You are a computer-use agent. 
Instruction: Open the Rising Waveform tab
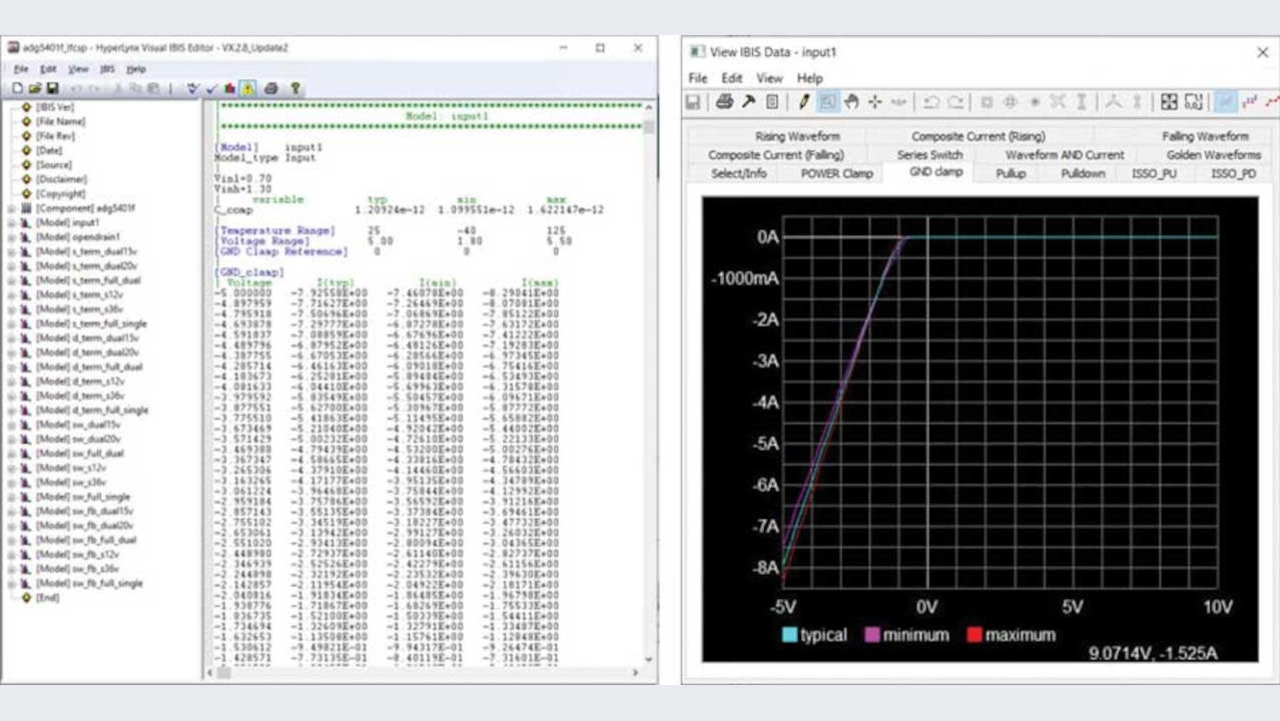click(x=797, y=136)
